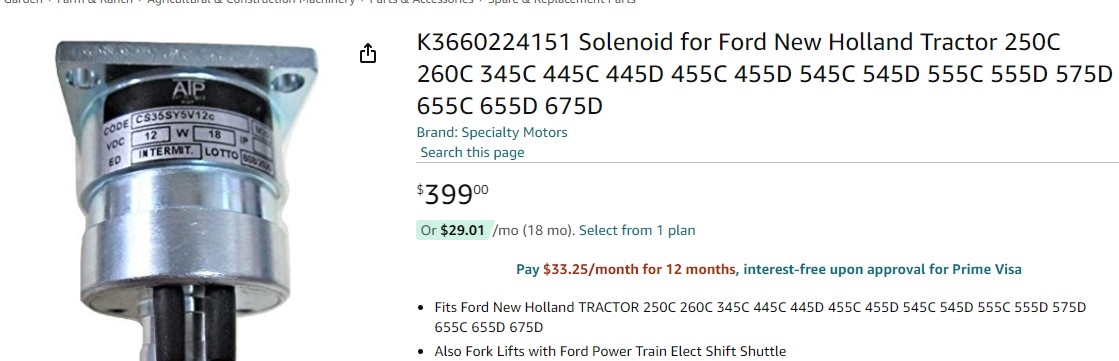Click the Pay $33.25/month for 12 months offer
Image resolution: width=1119 pixels, height=361 pixels.
point(625,269)
